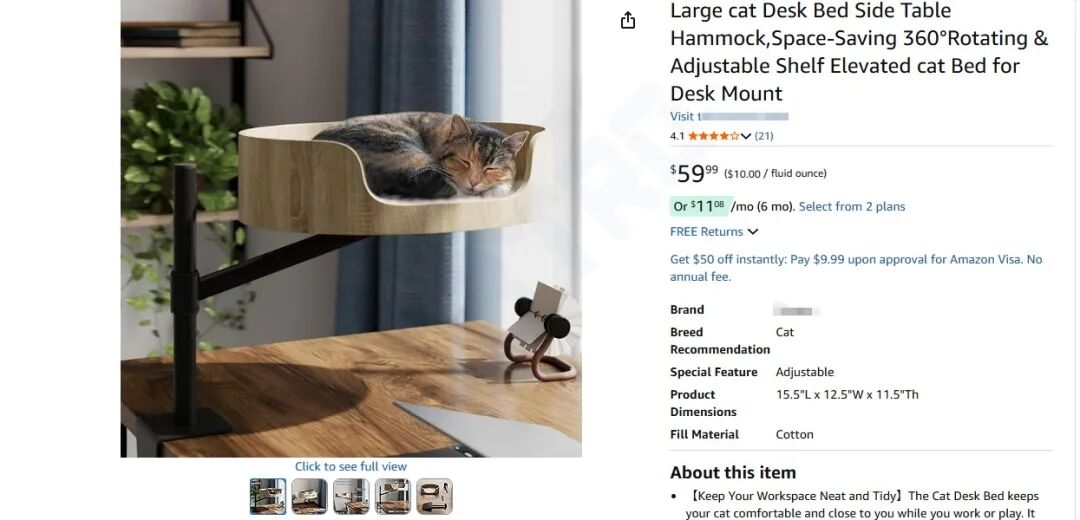Image resolution: width=1080 pixels, height=520 pixels.
Task: Open the 21 customer reviews link
Action: coord(764,136)
